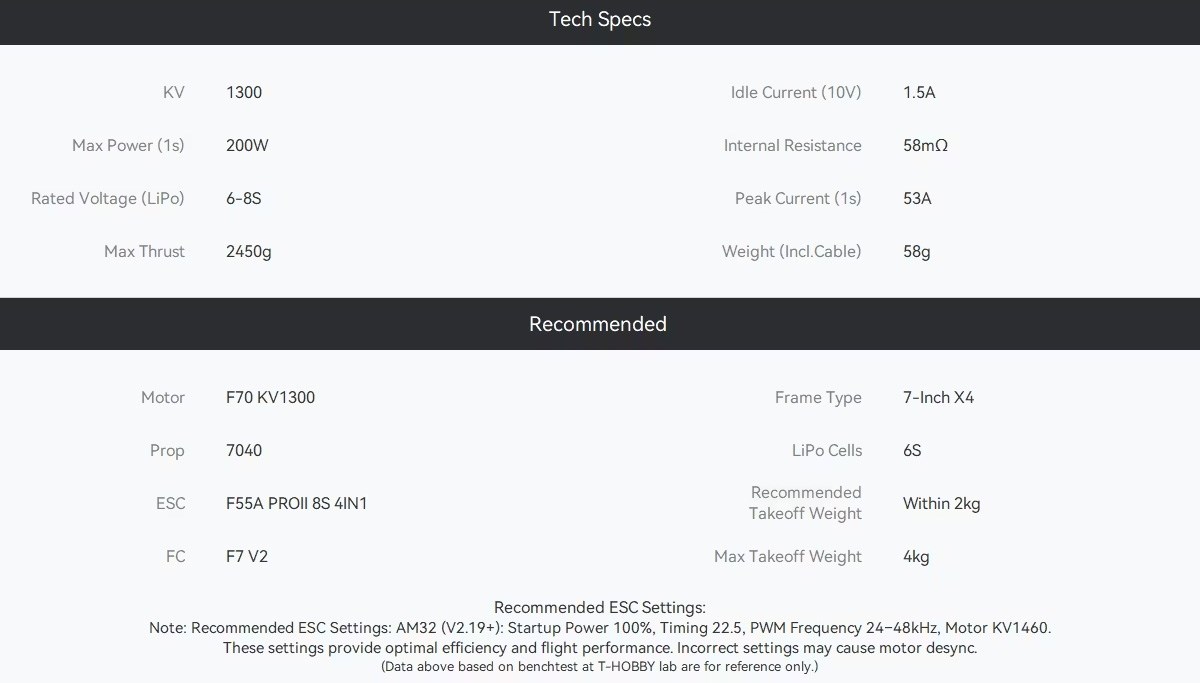Click the Rated Voltage (LiPo) label

(108, 198)
